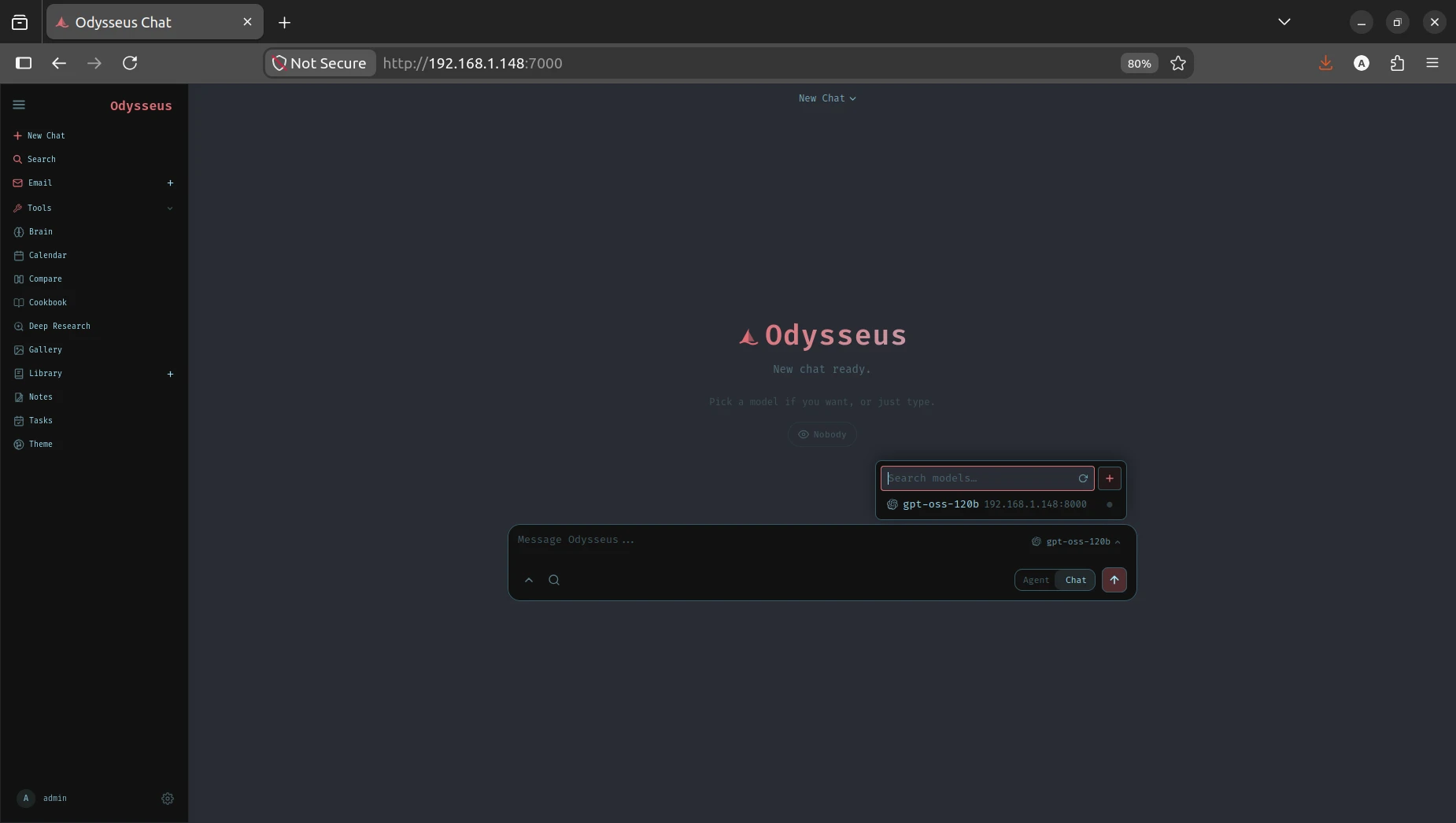Expand composer options with up chevron
The image size is (1456, 823).
click(x=529, y=580)
